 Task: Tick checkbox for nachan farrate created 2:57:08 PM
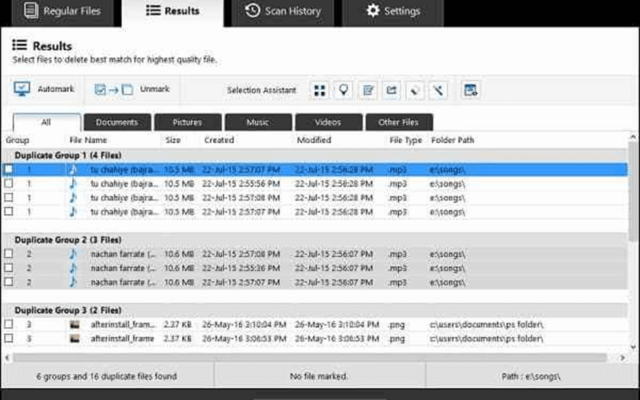[9, 253]
